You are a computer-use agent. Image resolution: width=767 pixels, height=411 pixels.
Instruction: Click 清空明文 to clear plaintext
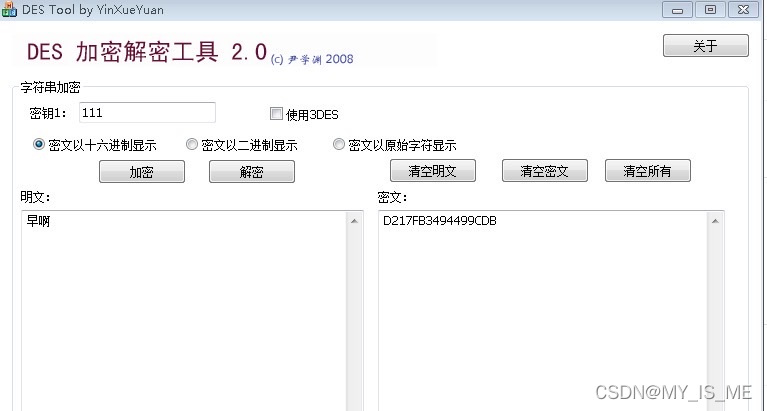432,170
